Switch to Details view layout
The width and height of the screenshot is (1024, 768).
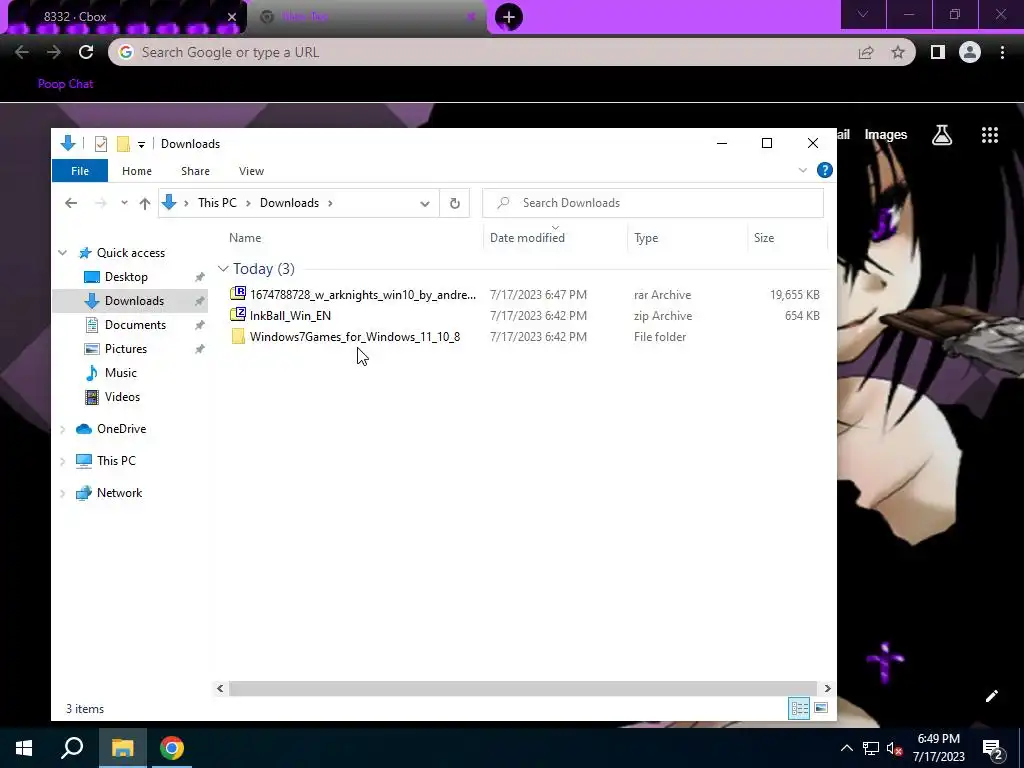tap(799, 709)
